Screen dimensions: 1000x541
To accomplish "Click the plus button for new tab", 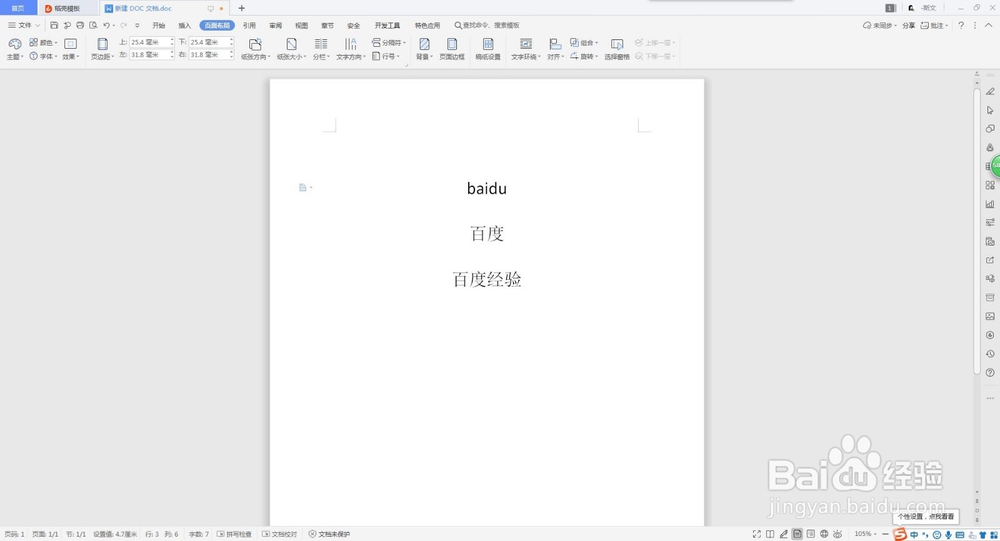I will [242, 8].
